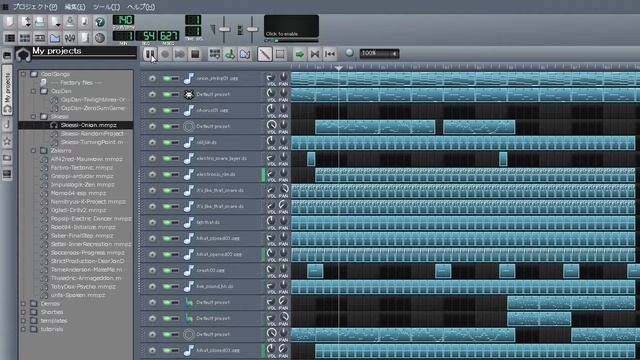Mute the crash02.ogg track

(x=167, y=270)
